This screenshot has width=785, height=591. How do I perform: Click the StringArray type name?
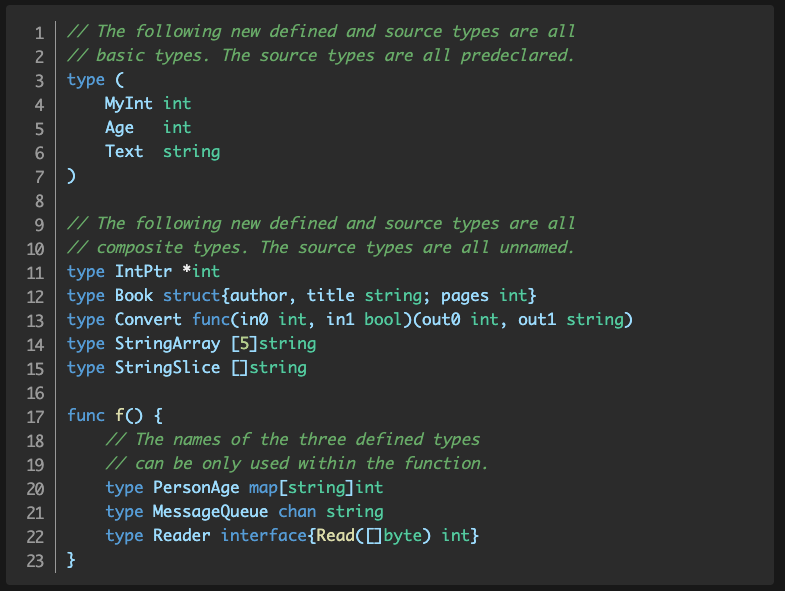pyautogui.click(x=167, y=344)
